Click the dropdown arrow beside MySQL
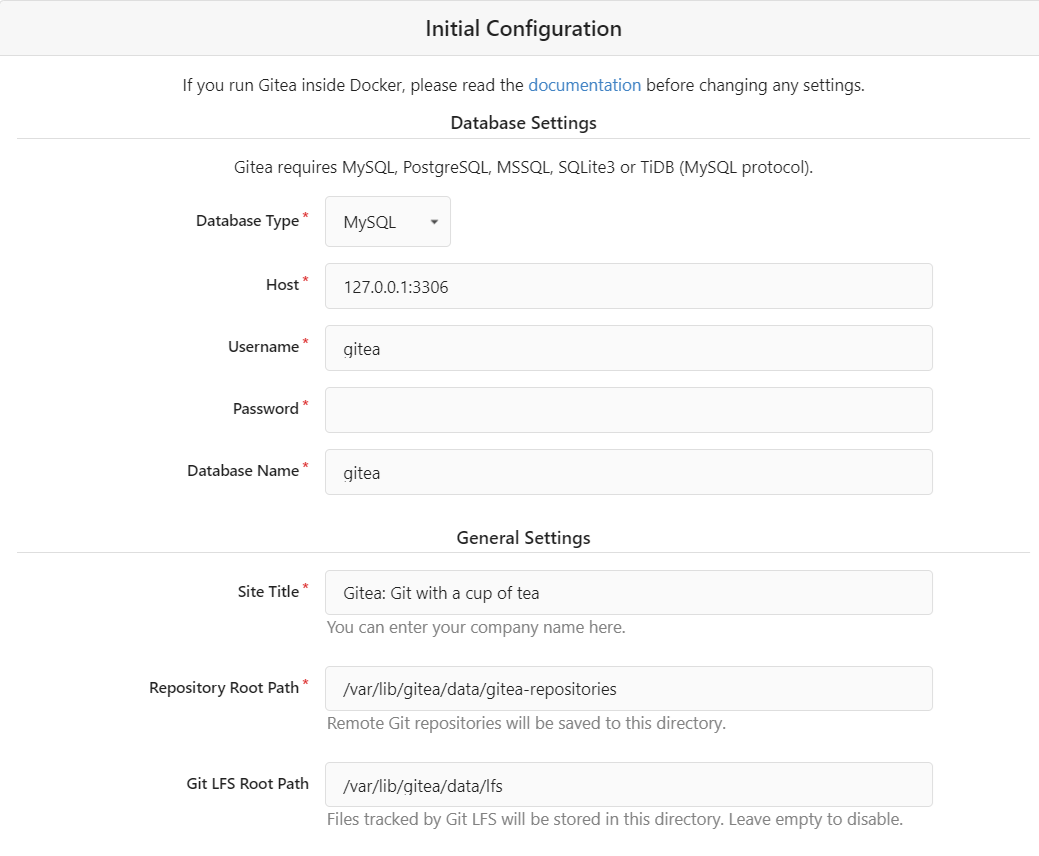 [434, 221]
